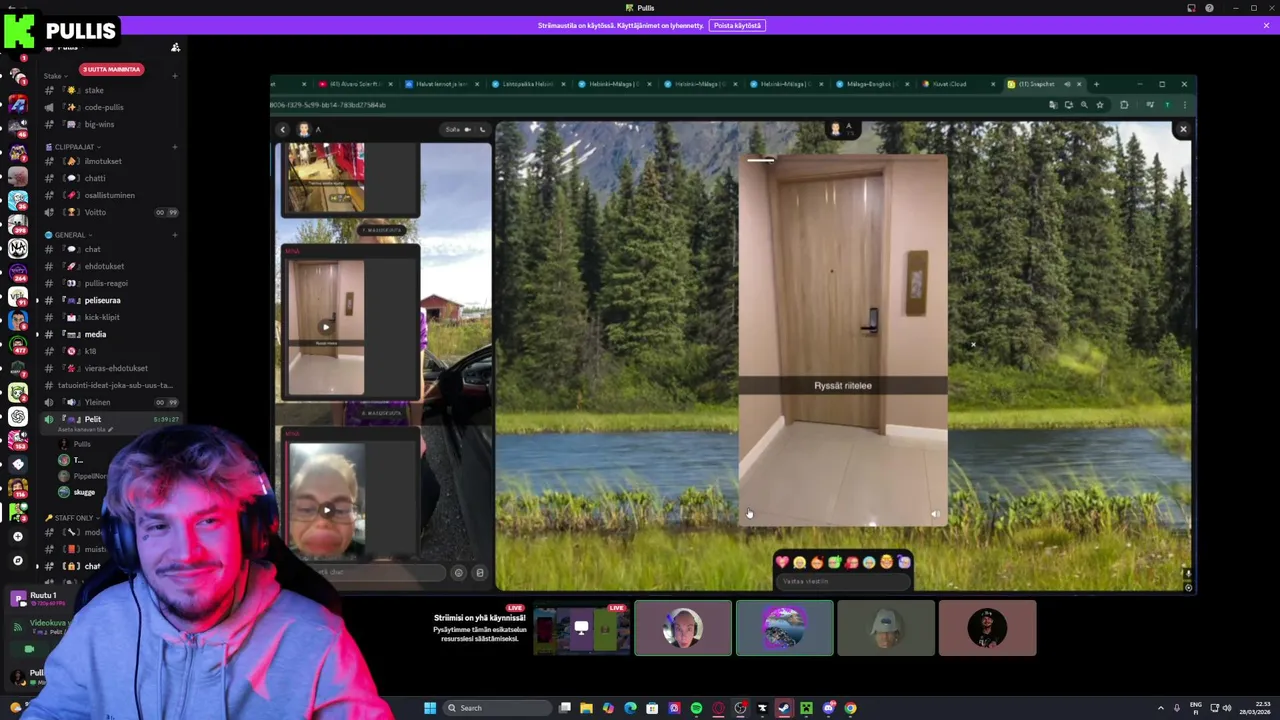Click the add a server plus icon

[18, 536]
